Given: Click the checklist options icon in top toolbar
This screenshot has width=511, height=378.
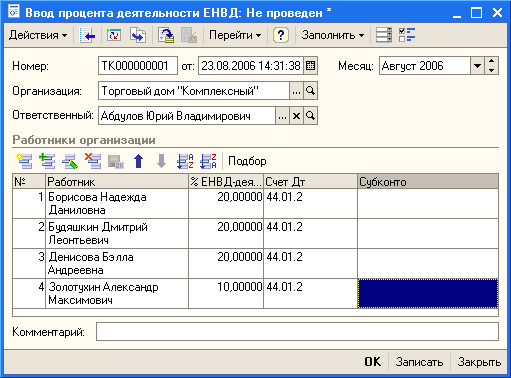Looking at the screenshot, I should pos(407,35).
